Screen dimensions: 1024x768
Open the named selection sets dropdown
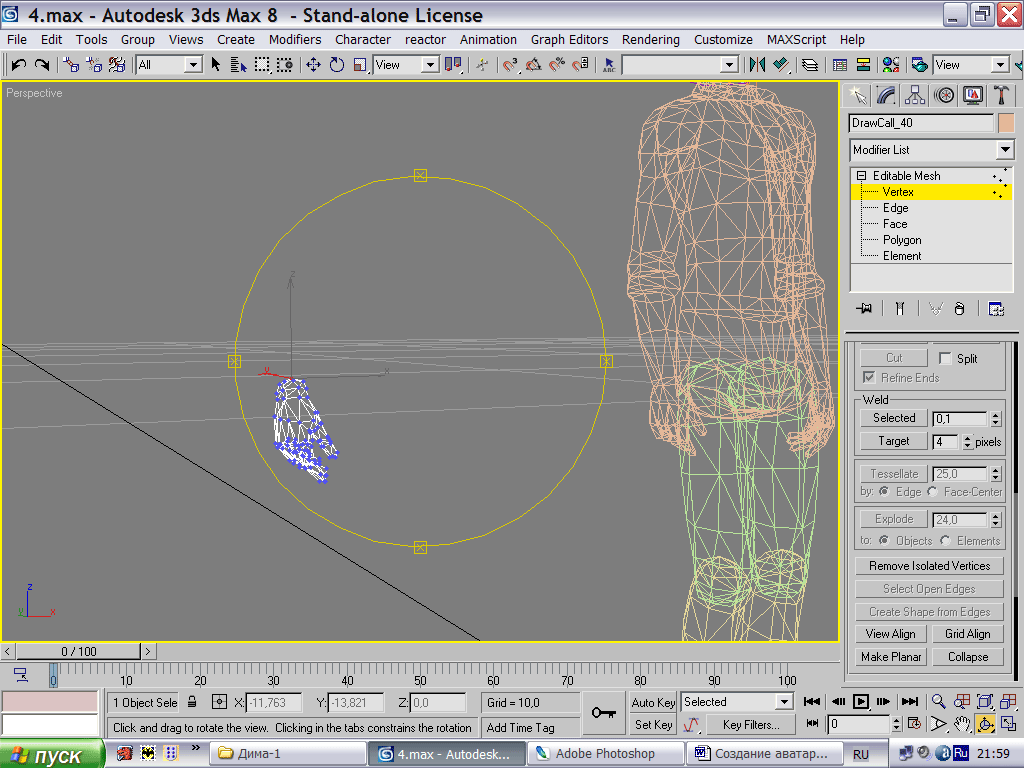pyautogui.click(x=729, y=65)
